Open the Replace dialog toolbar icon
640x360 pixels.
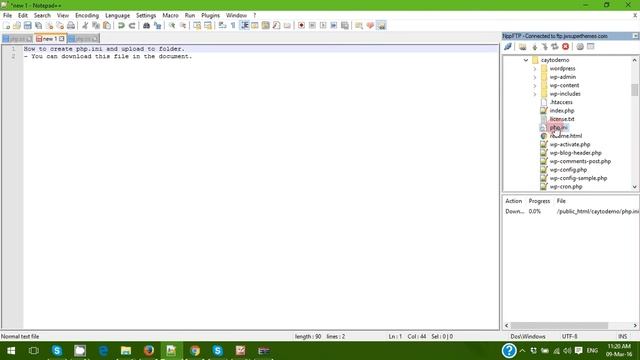click(157, 25)
